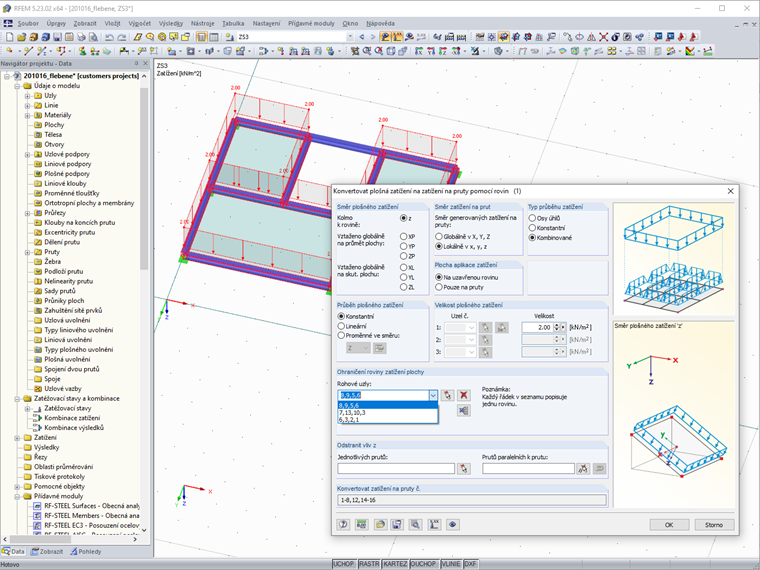Toggle RASTR in status bar
This screenshot has width=760, height=570.
point(369,564)
